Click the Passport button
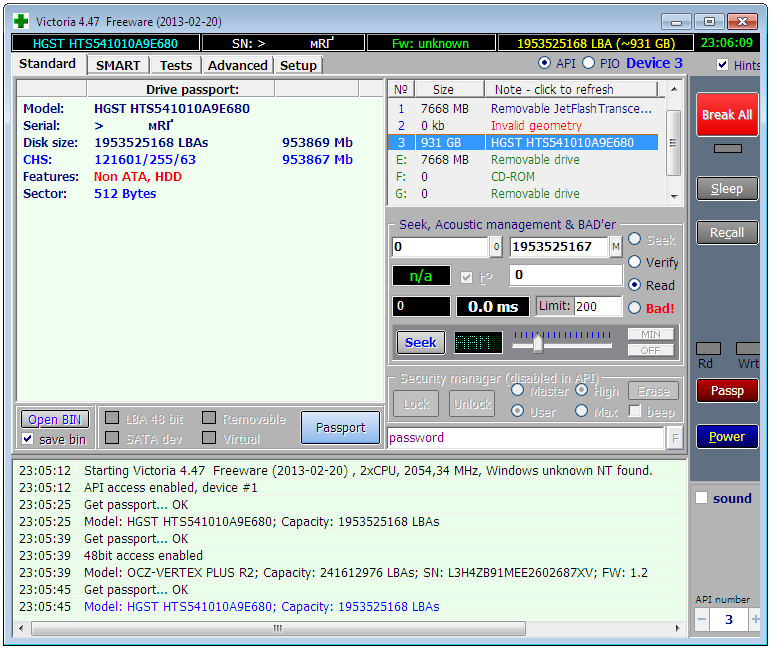The width and height of the screenshot is (772, 648). tap(341, 427)
